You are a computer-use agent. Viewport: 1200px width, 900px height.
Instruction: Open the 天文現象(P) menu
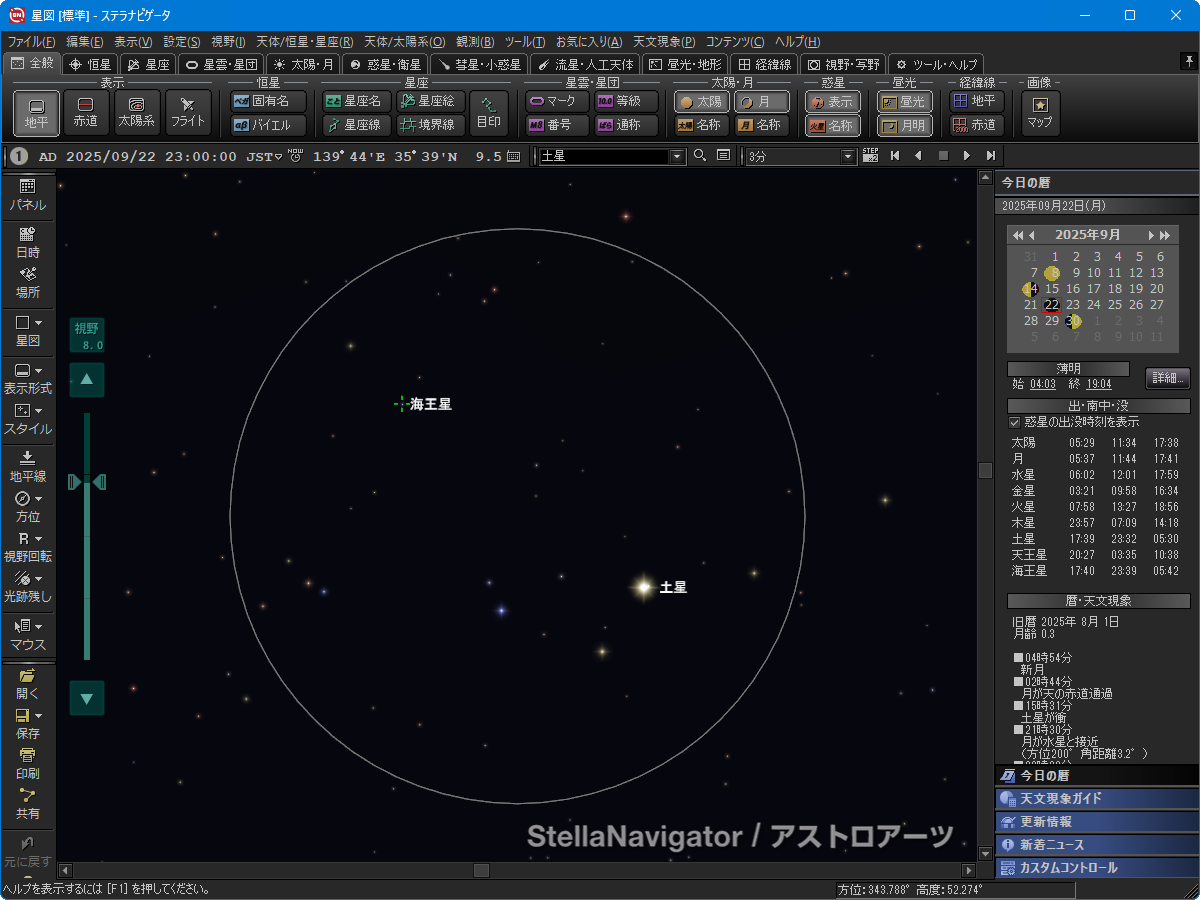[x=664, y=41]
